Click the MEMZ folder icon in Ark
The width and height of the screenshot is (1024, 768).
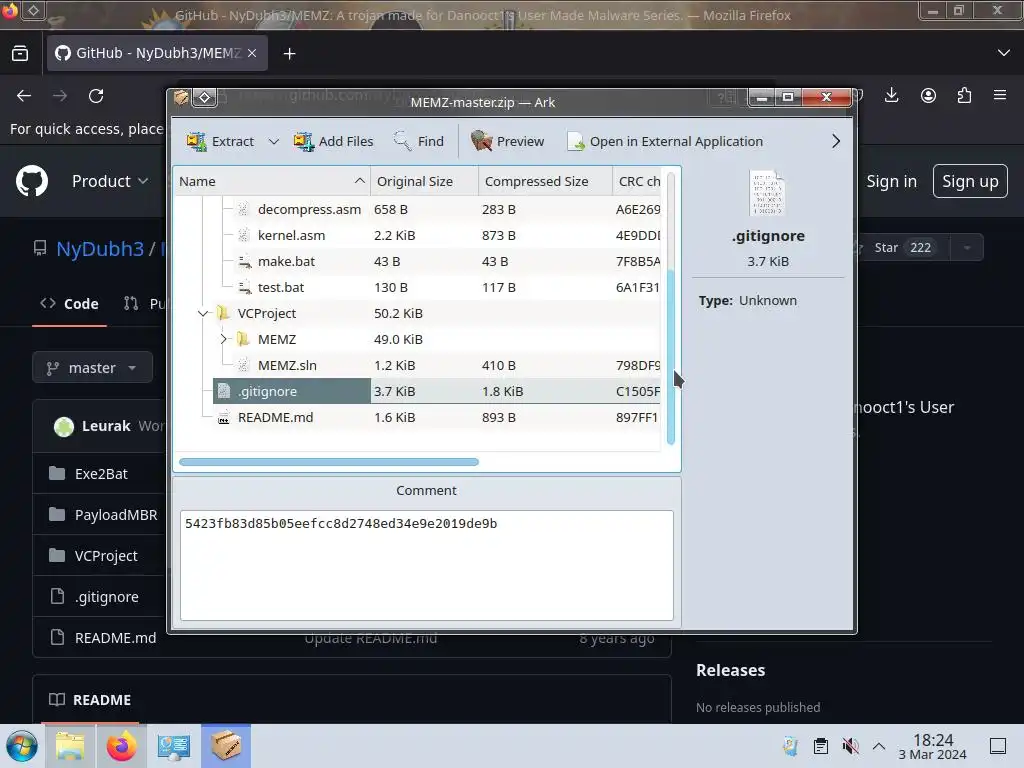point(244,340)
